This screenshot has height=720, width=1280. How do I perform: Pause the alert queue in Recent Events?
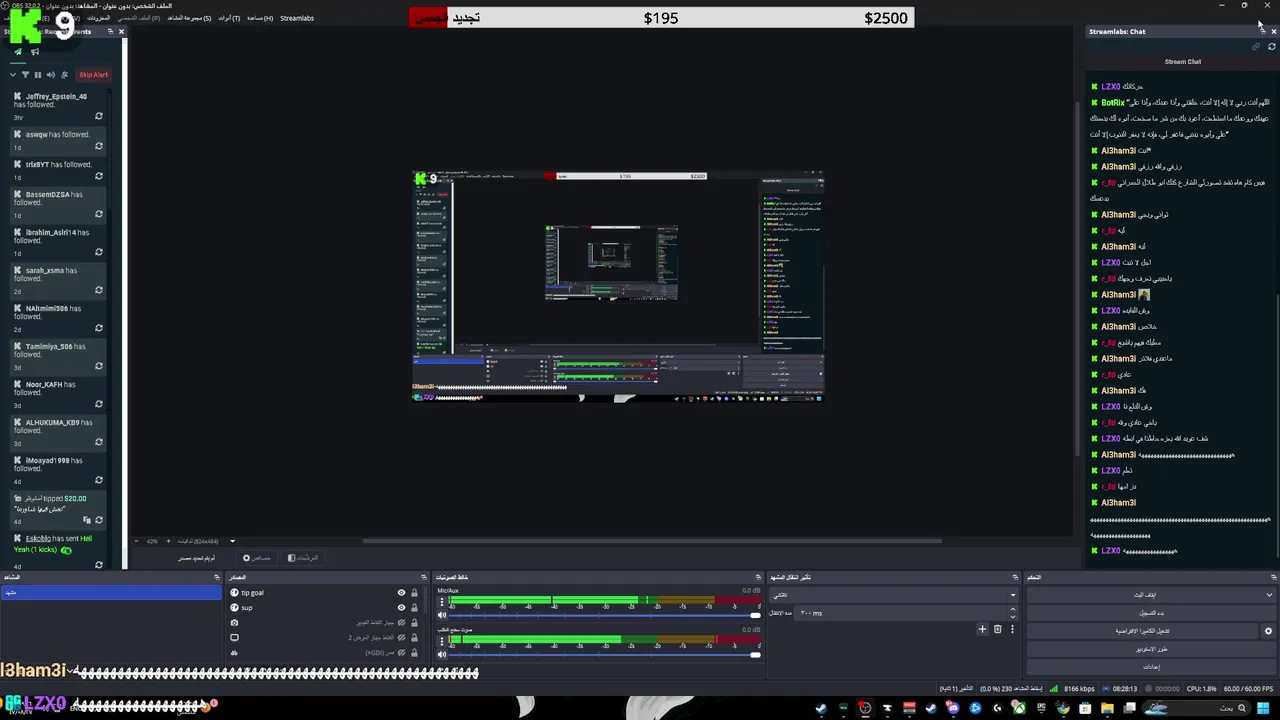(x=38, y=75)
